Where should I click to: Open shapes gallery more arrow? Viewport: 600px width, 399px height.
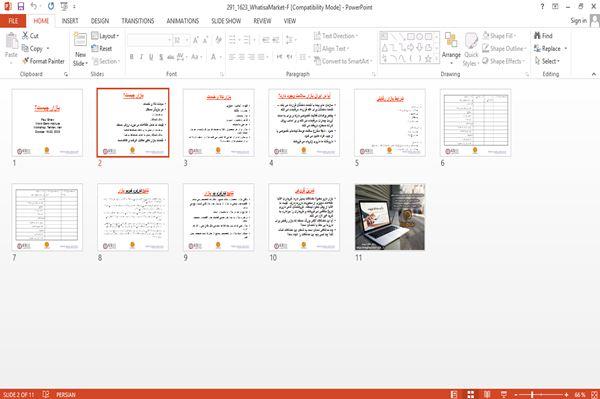coord(437,59)
